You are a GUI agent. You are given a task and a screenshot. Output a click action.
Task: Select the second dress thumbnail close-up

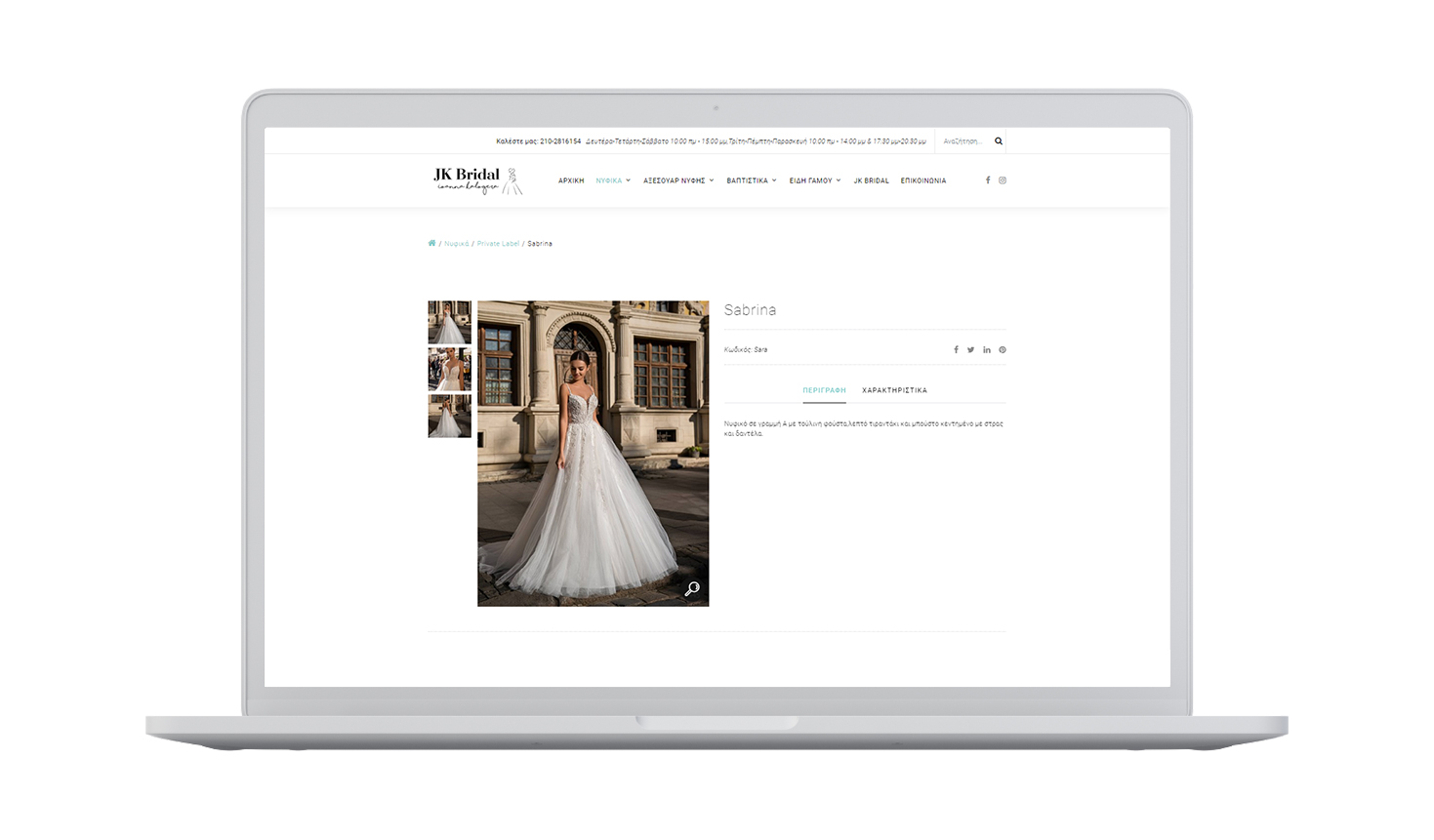449,370
